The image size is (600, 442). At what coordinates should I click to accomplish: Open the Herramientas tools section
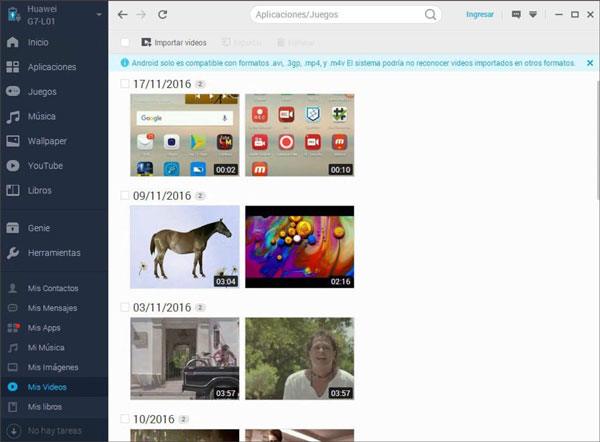(x=44, y=253)
